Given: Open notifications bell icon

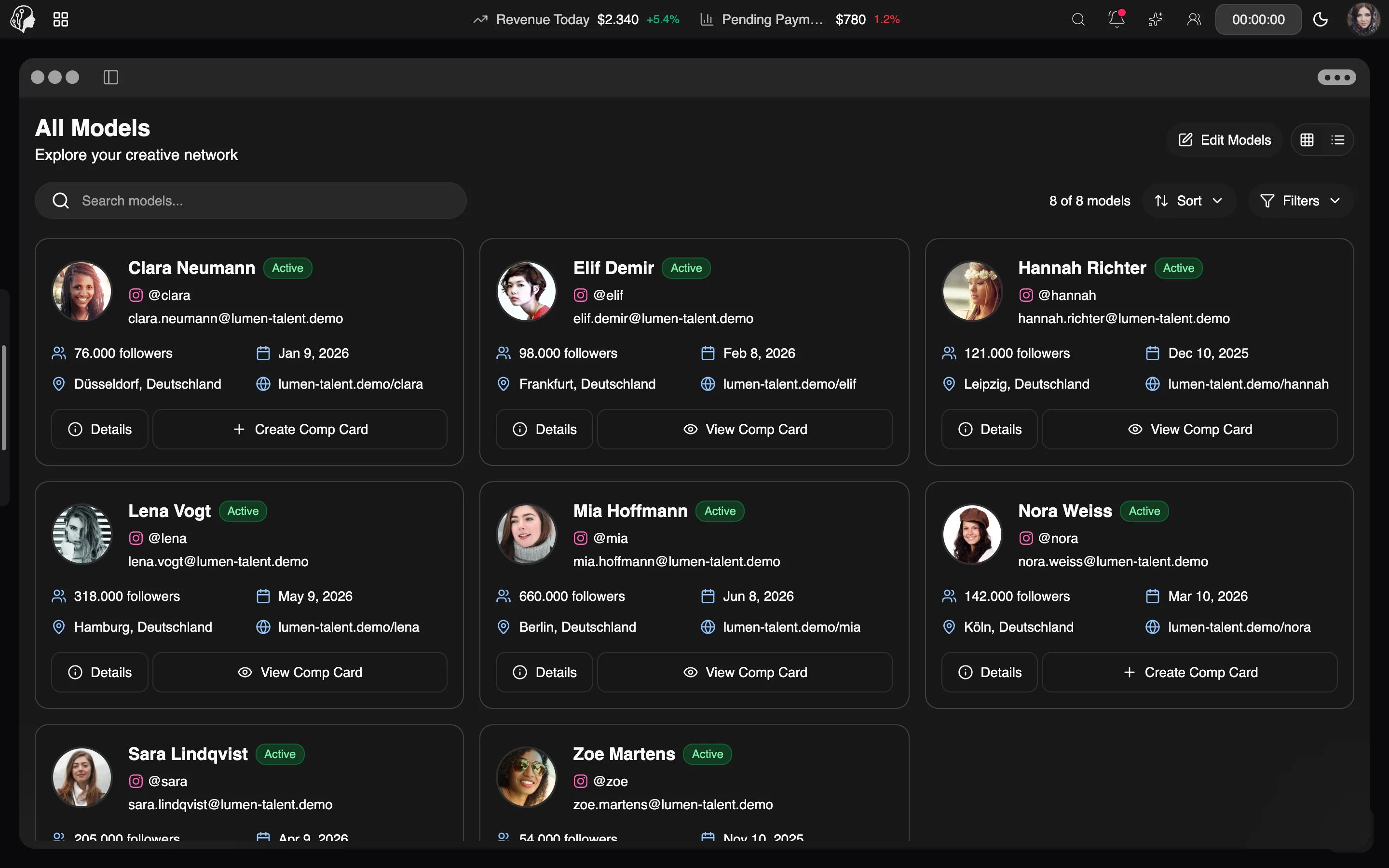Looking at the screenshot, I should [1117, 19].
